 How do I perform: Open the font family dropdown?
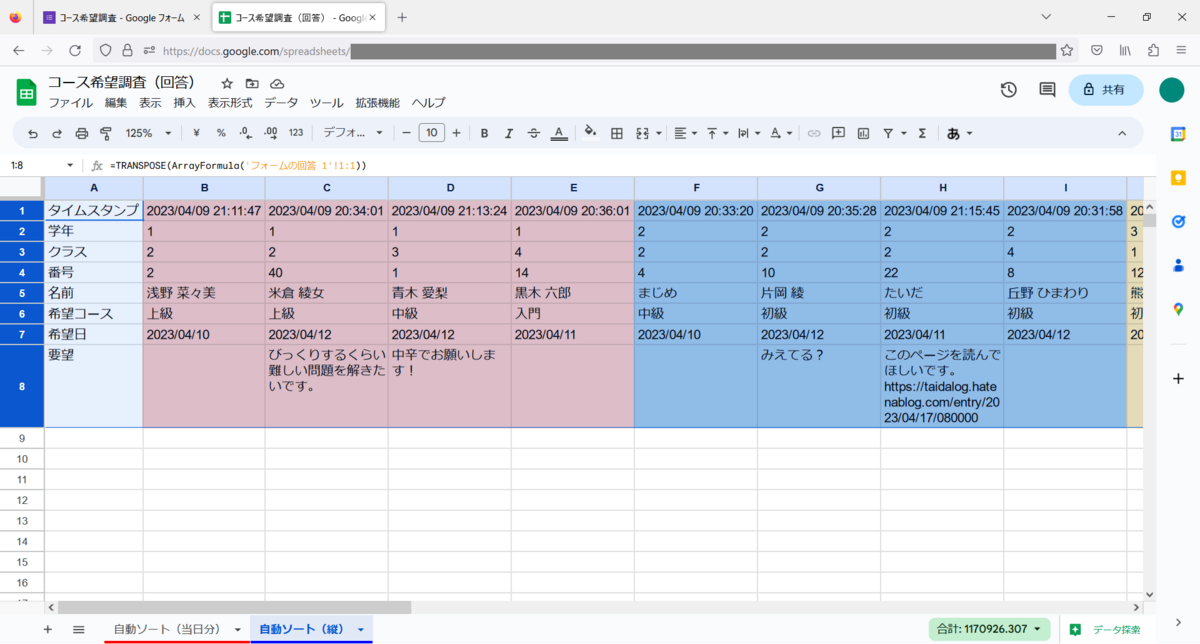click(x=353, y=133)
